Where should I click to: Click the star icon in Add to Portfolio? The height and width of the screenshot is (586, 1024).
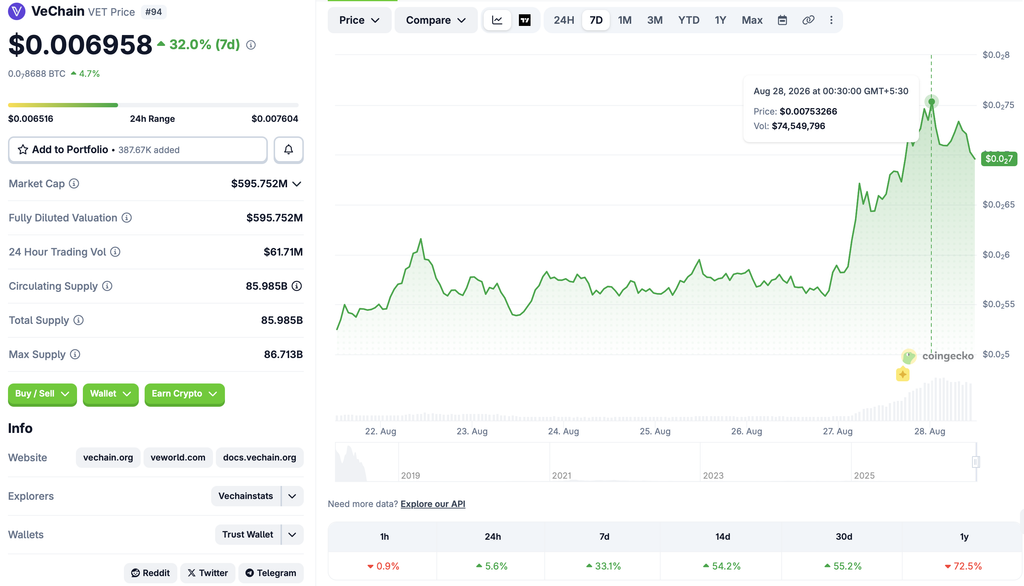(x=23, y=150)
